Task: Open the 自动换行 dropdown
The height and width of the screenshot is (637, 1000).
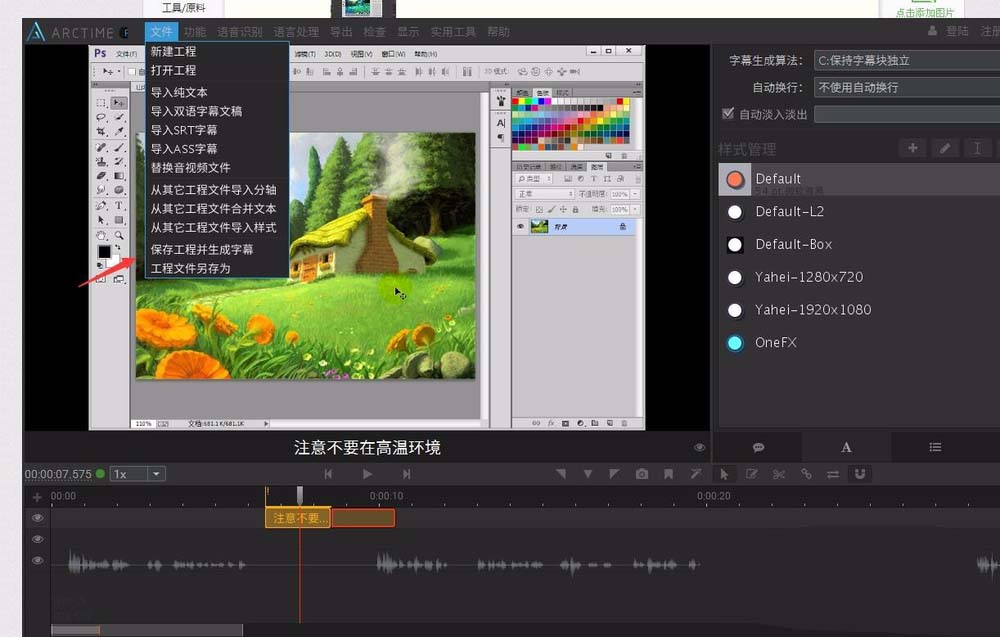Action: [907, 87]
